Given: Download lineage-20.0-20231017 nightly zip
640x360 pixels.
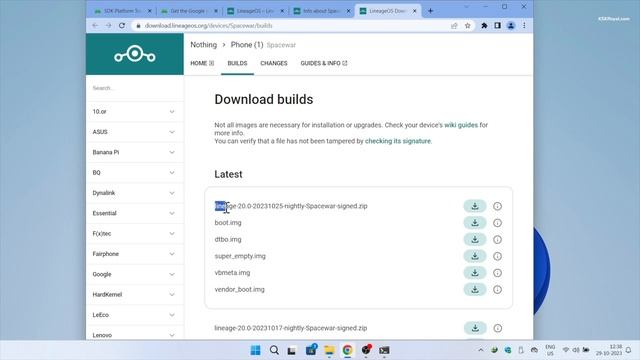Looking at the screenshot, I should pos(475,328).
